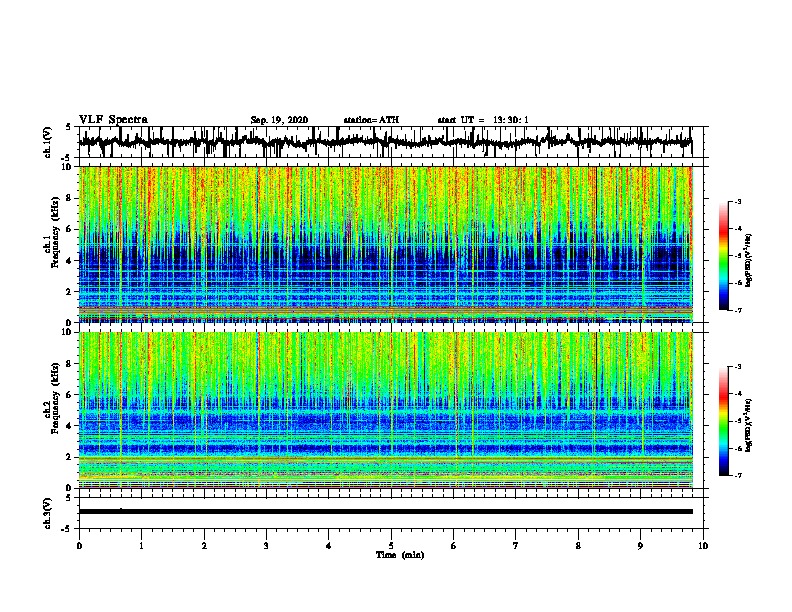Click the 'ch.3(V)' vertical axis label
Image resolution: width=792 pixels, height=612 pixels.
point(48,513)
